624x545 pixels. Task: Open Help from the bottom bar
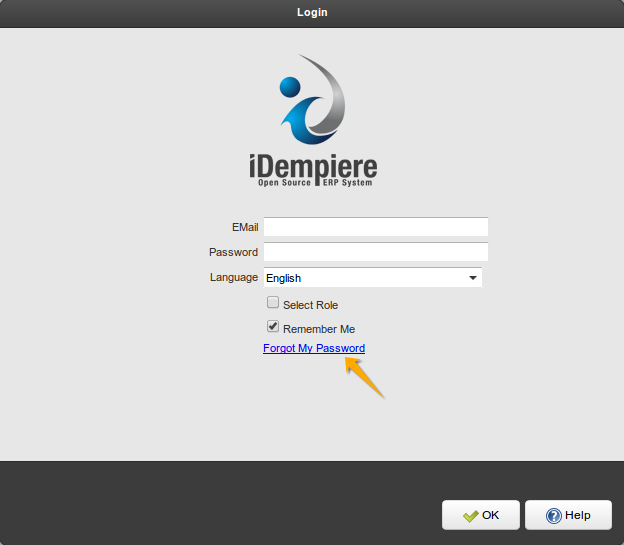point(568,516)
